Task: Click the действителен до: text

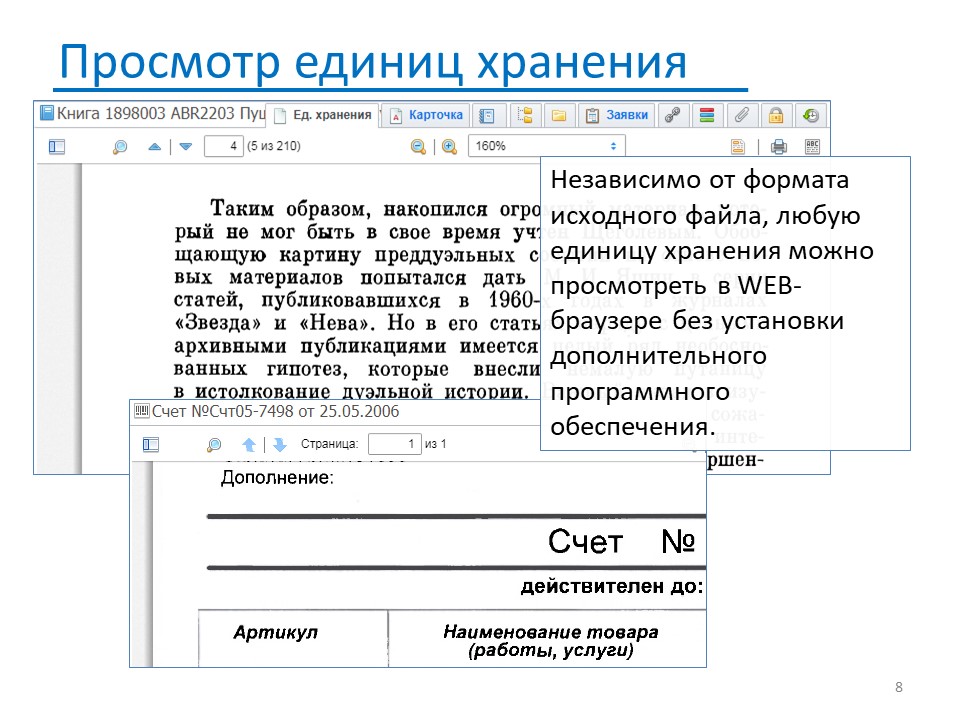Action: point(612,587)
